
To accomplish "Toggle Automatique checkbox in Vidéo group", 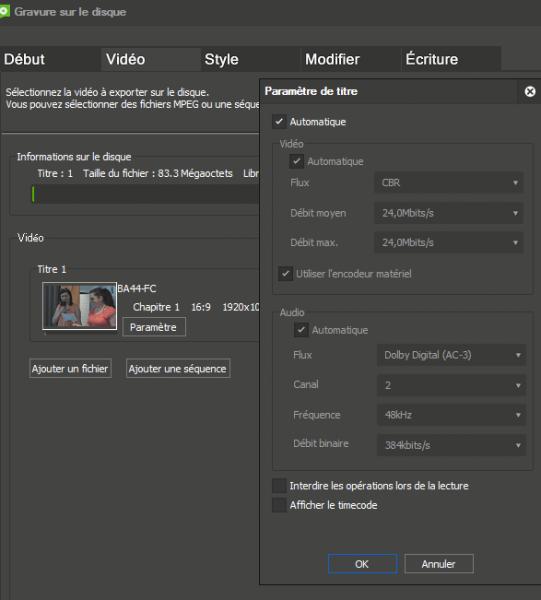I will (x=297, y=161).
